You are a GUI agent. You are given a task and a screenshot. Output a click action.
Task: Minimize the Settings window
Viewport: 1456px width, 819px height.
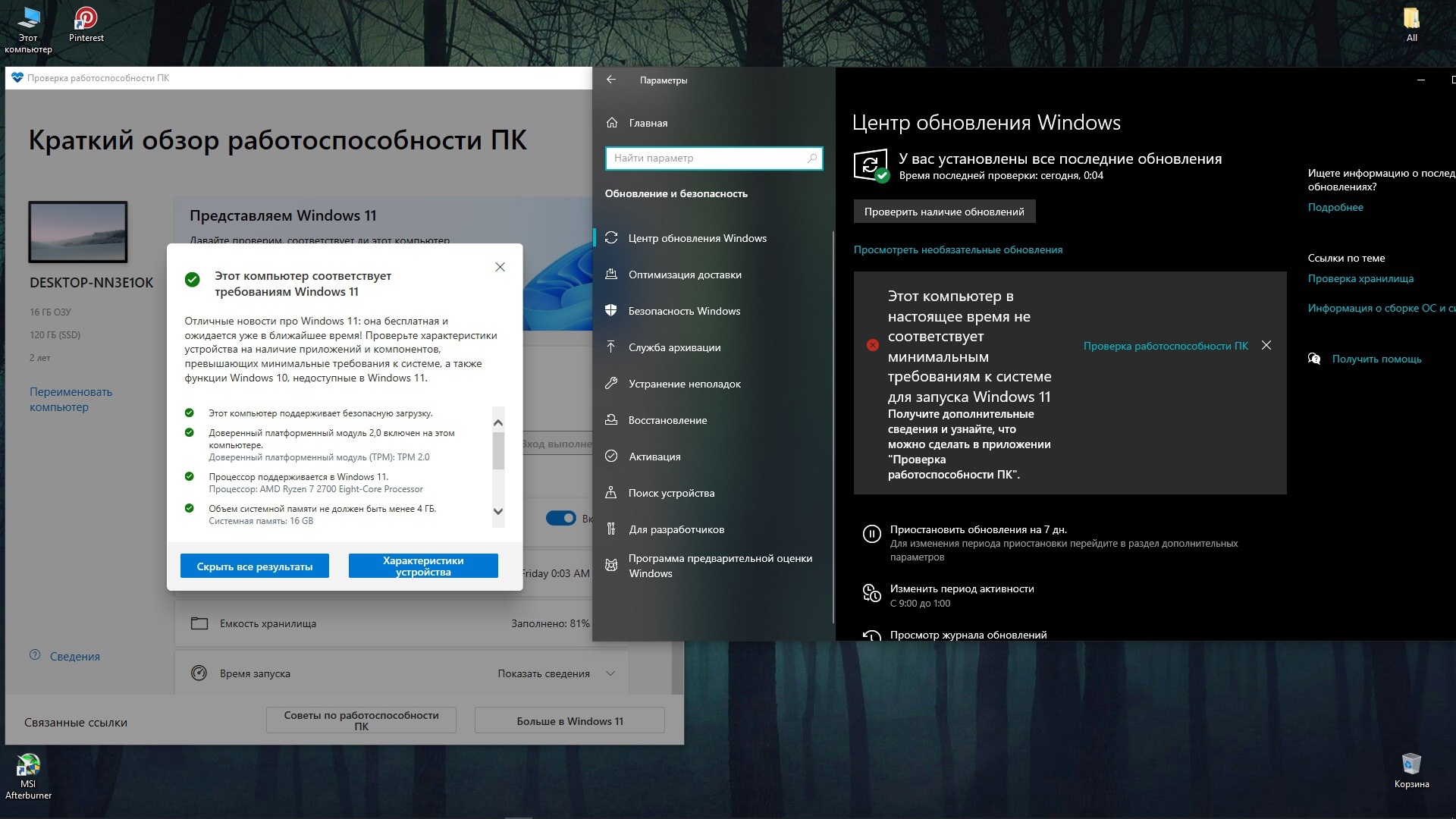[1420, 80]
